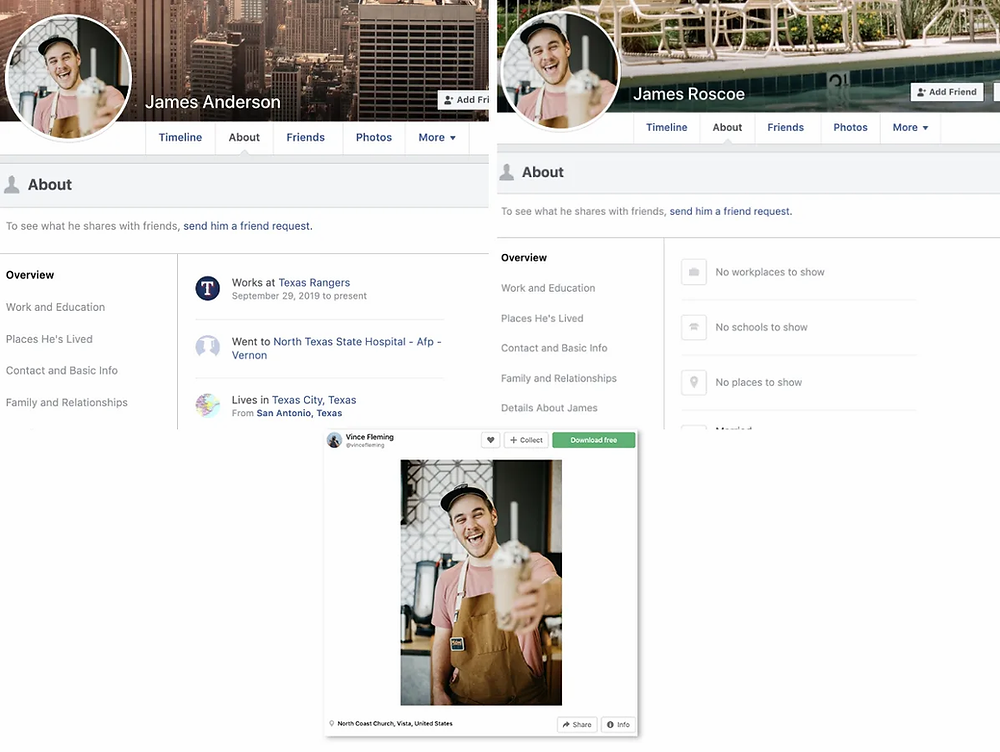Open Work and Education in Roscoe sidebar
Screen dimensions: 1000x752
click(x=548, y=288)
